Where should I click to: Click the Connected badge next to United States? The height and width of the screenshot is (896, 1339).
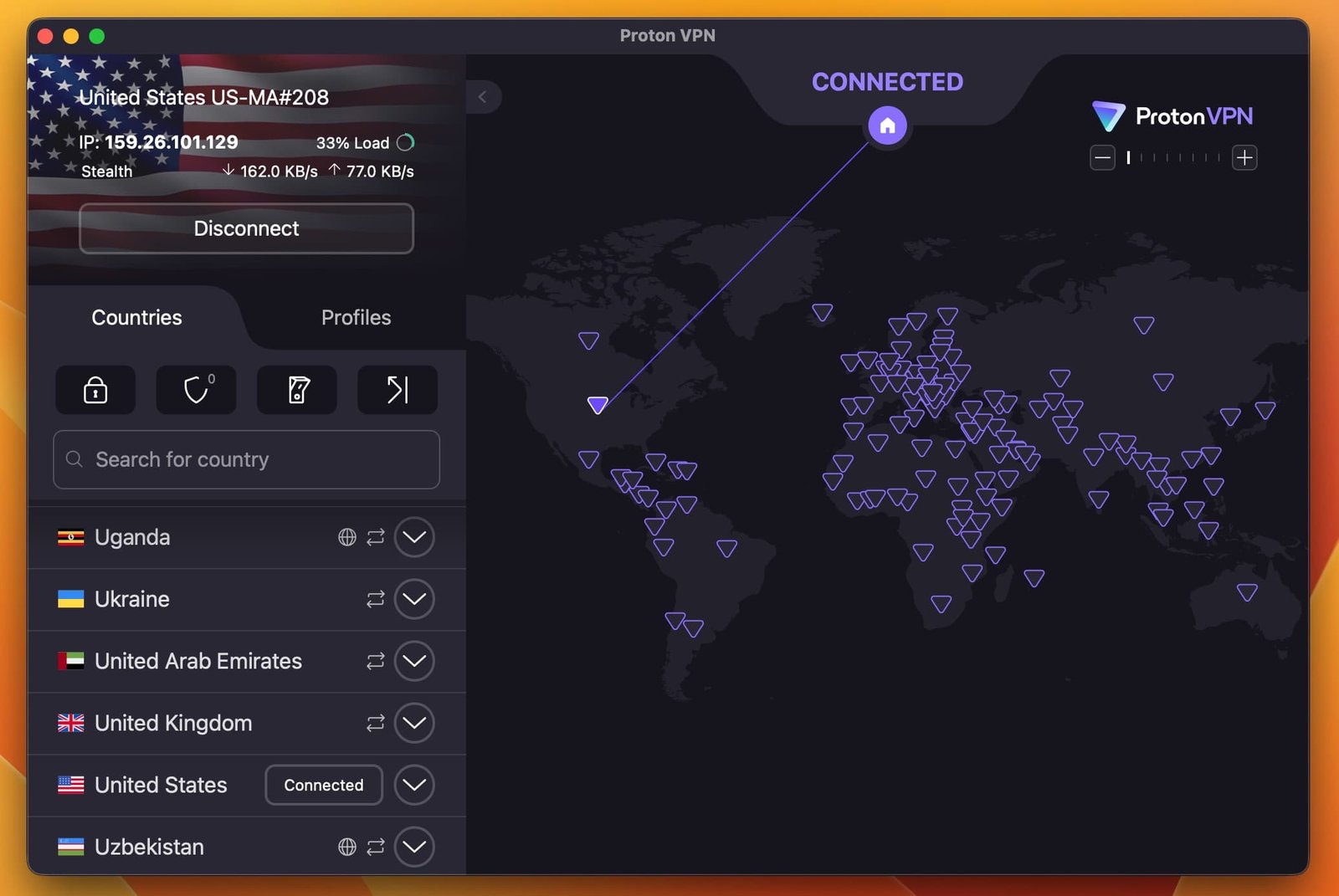coord(323,785)
